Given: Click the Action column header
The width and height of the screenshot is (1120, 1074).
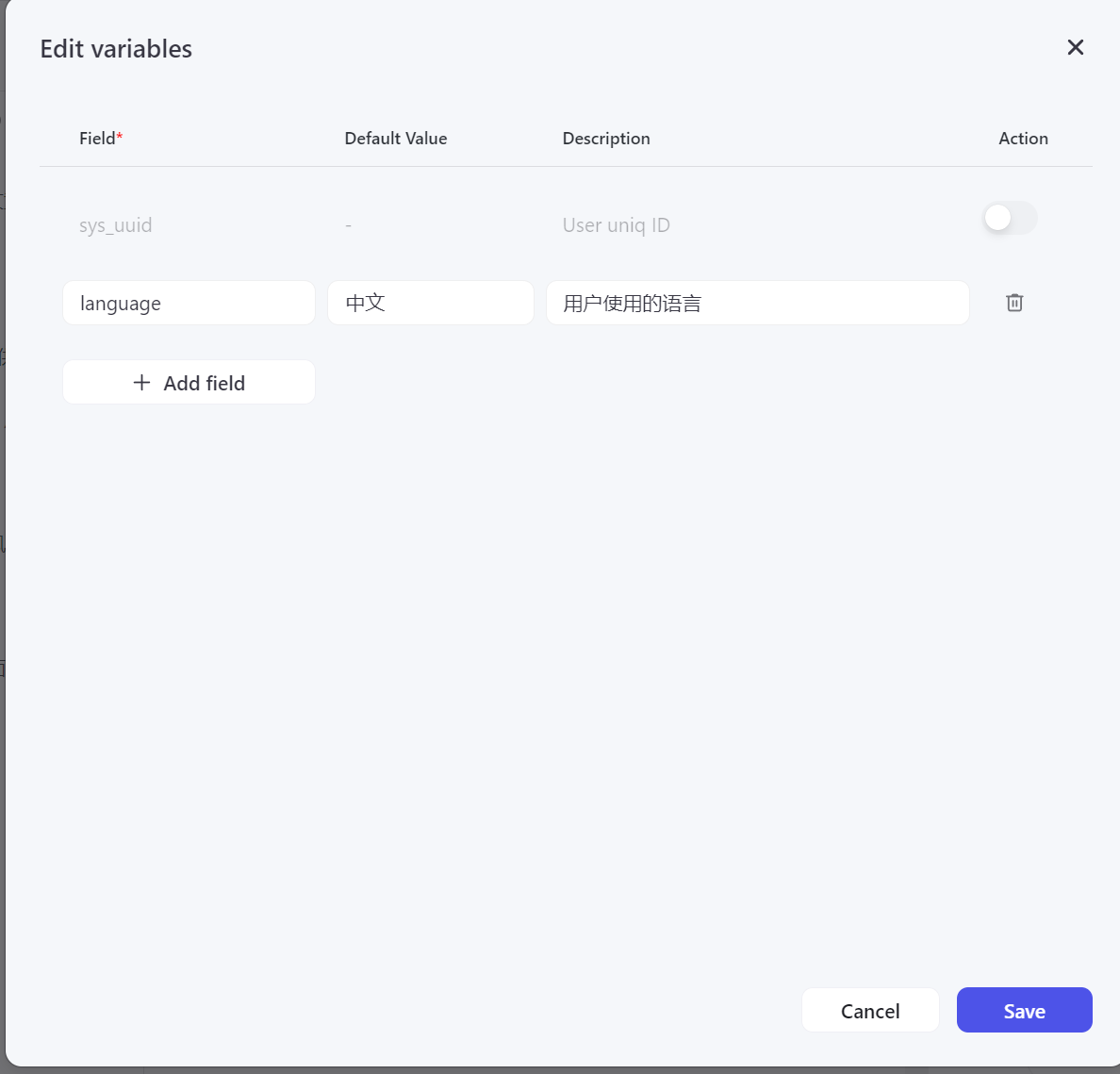Looking at the screenshot, I should click(1023, 139).
